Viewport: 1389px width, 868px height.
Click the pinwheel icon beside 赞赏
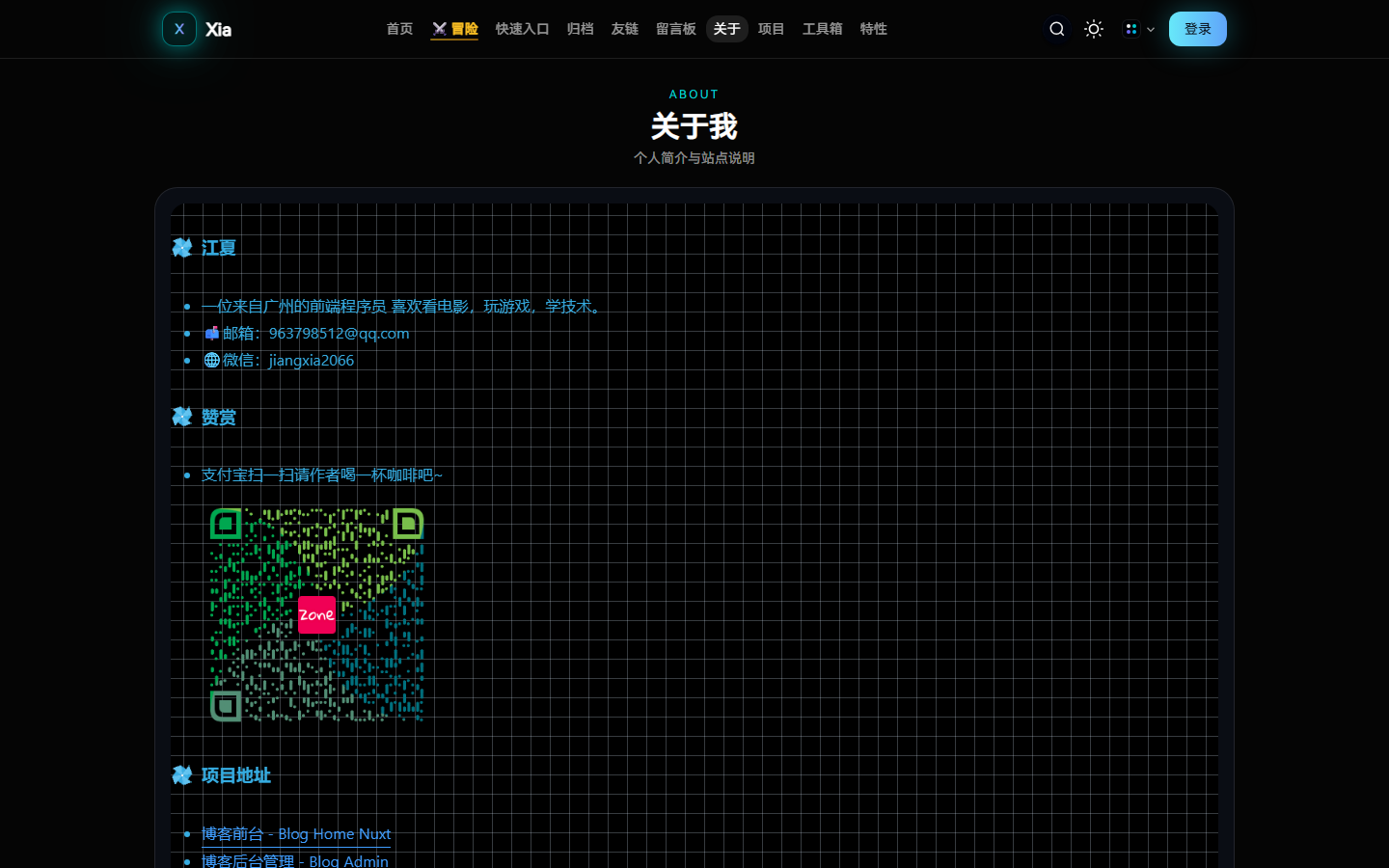pyautogui.click(x=182, y=417)
